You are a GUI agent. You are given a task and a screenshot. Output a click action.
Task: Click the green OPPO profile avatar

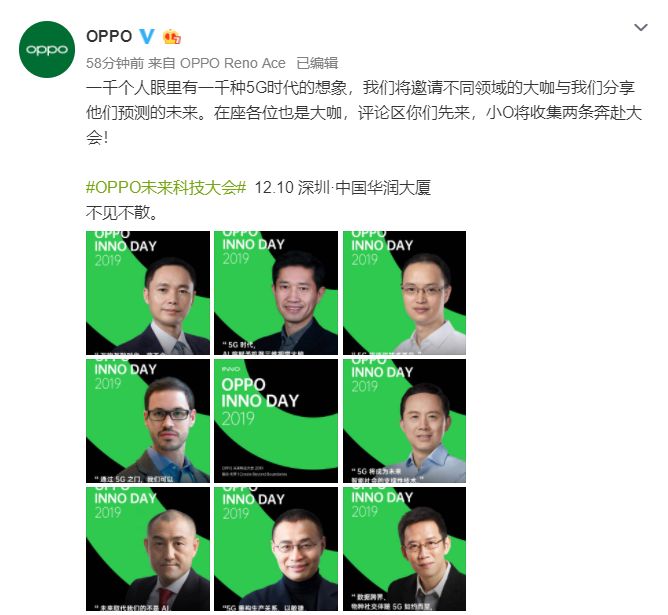[47, 49]
